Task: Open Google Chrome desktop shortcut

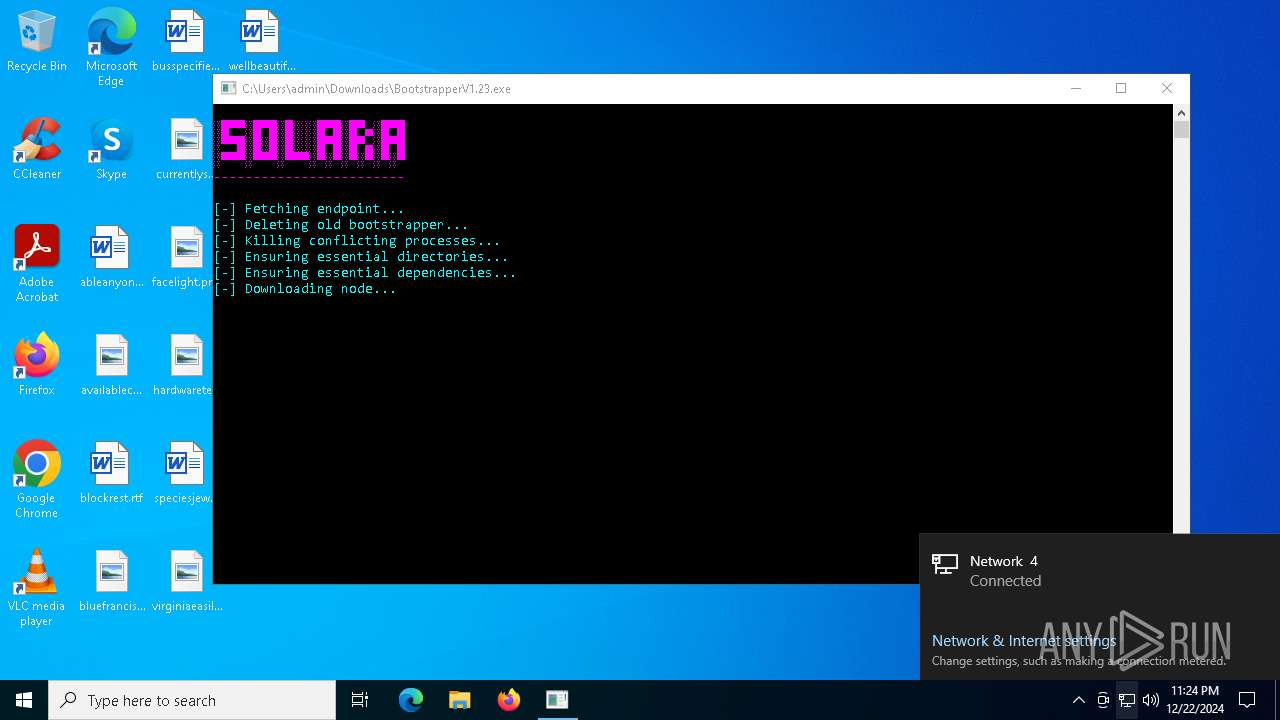Action: tap(37, 480)
